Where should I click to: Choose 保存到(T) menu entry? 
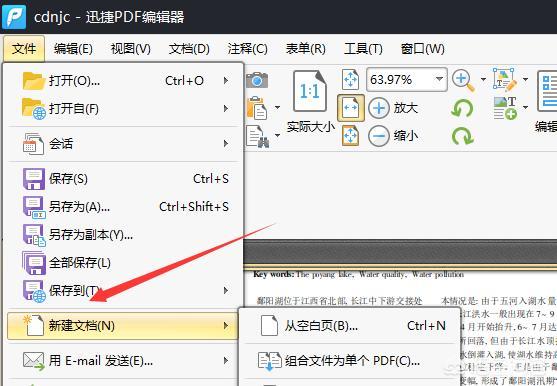pyautogui.click(x=123, y=291)
